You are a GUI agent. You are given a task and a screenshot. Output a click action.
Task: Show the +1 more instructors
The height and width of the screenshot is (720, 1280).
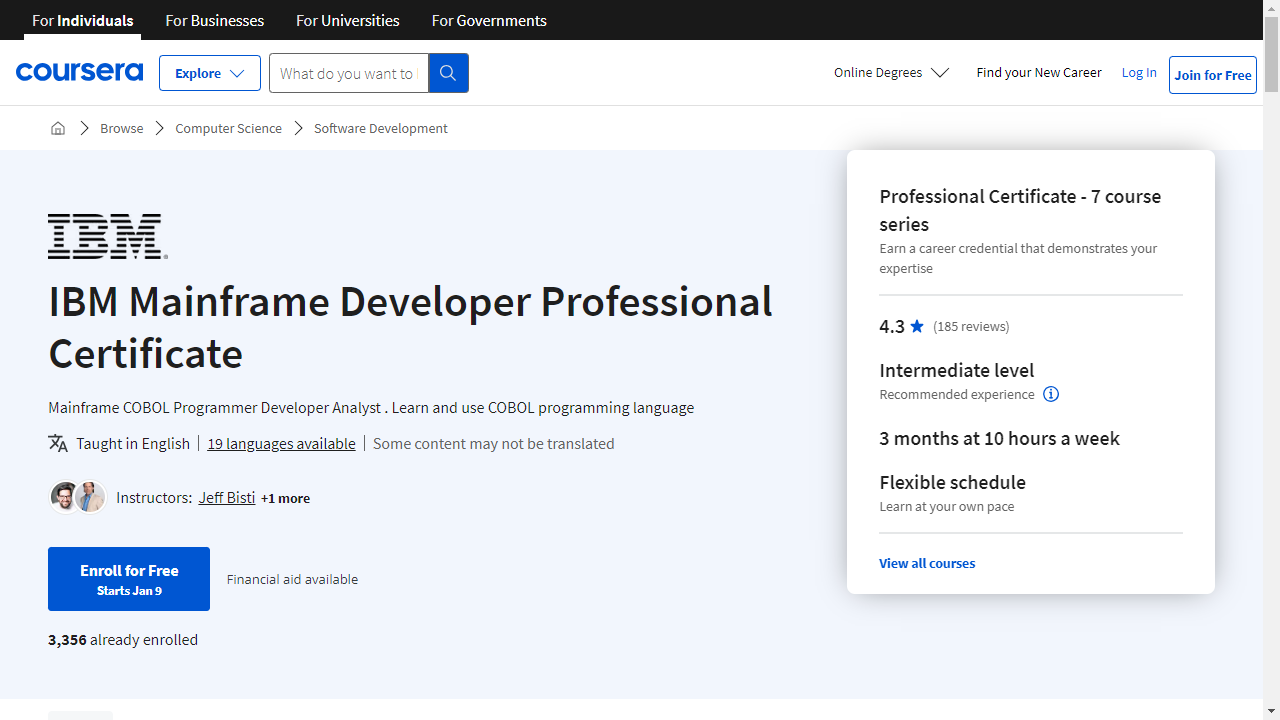tap(285, 498)
